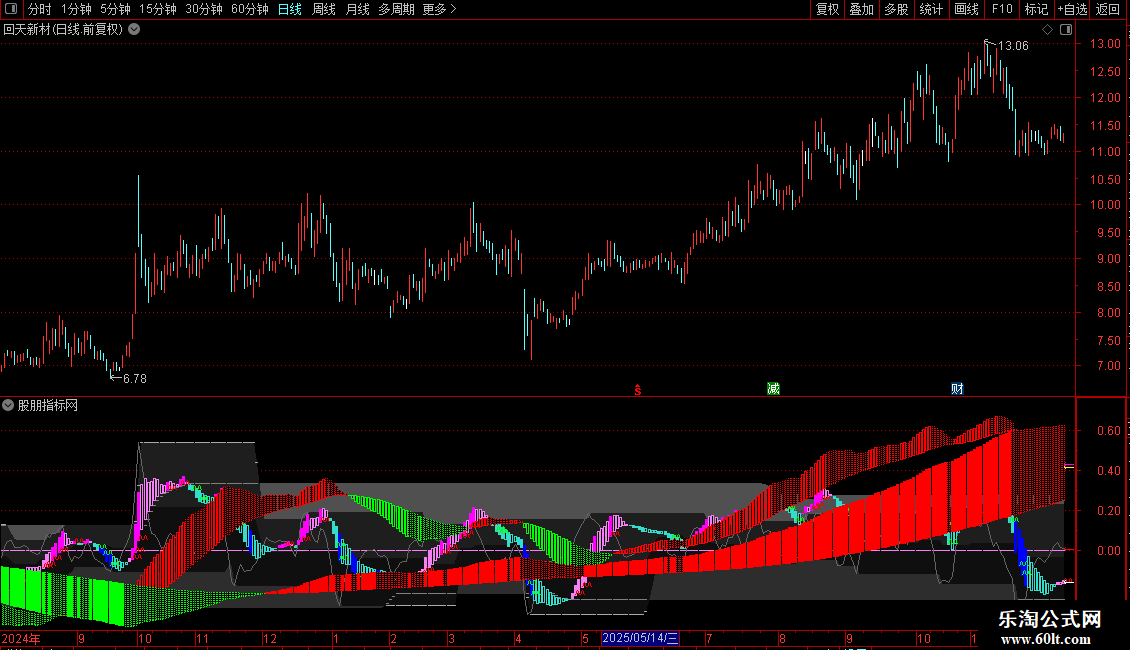Click the 返回 back button

[x=1108, y=9]
